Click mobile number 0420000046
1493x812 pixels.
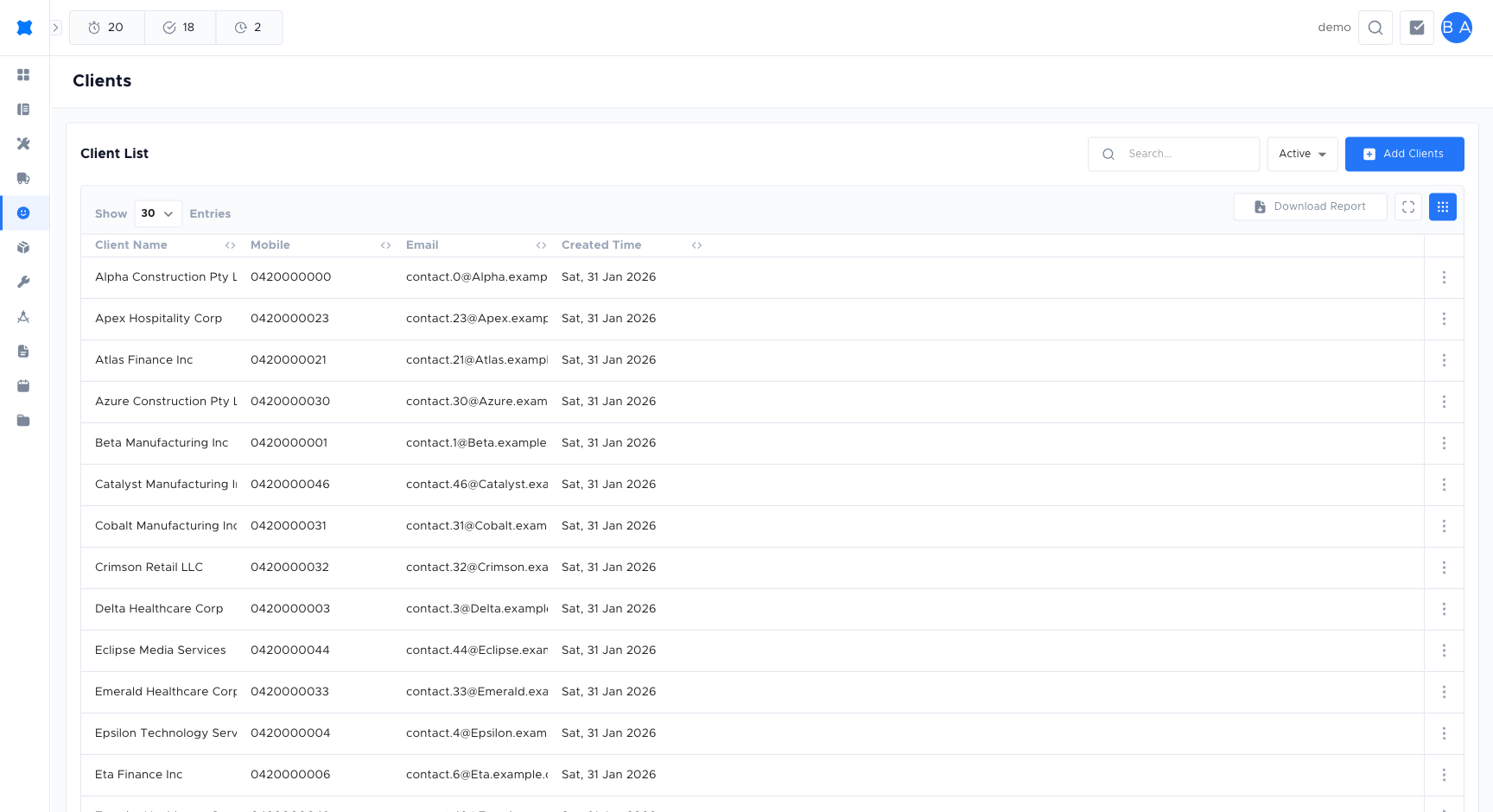(290, 485)
